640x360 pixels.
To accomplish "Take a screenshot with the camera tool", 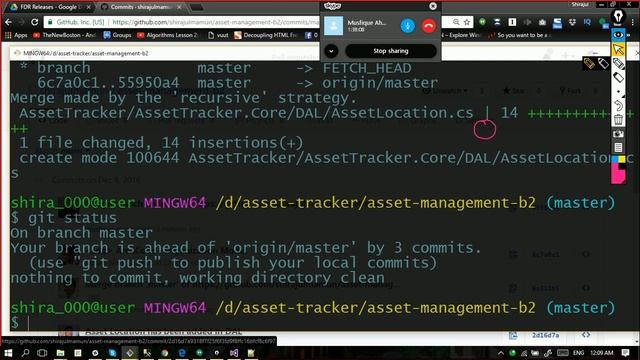I will click(x=618, y=133).
